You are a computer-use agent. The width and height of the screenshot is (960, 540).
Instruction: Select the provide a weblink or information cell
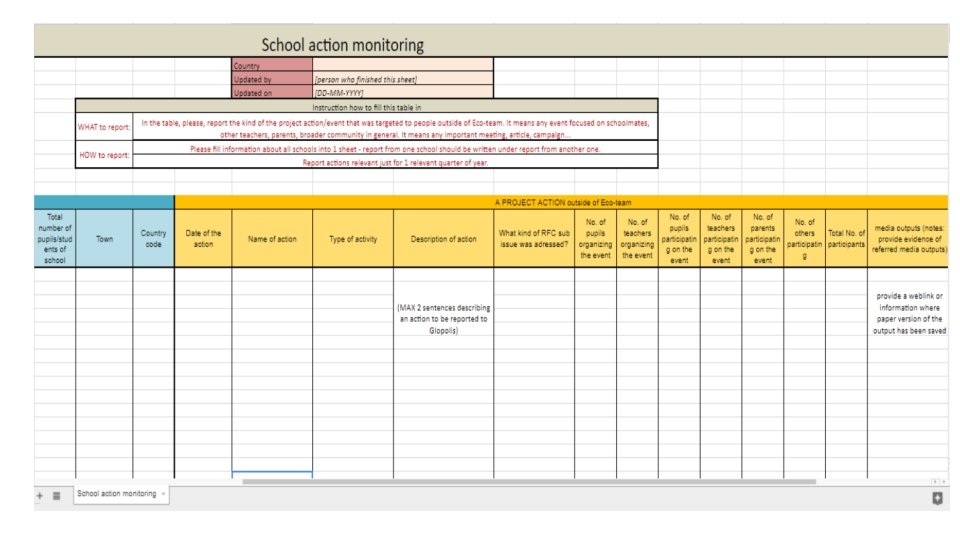pos(909,313)
